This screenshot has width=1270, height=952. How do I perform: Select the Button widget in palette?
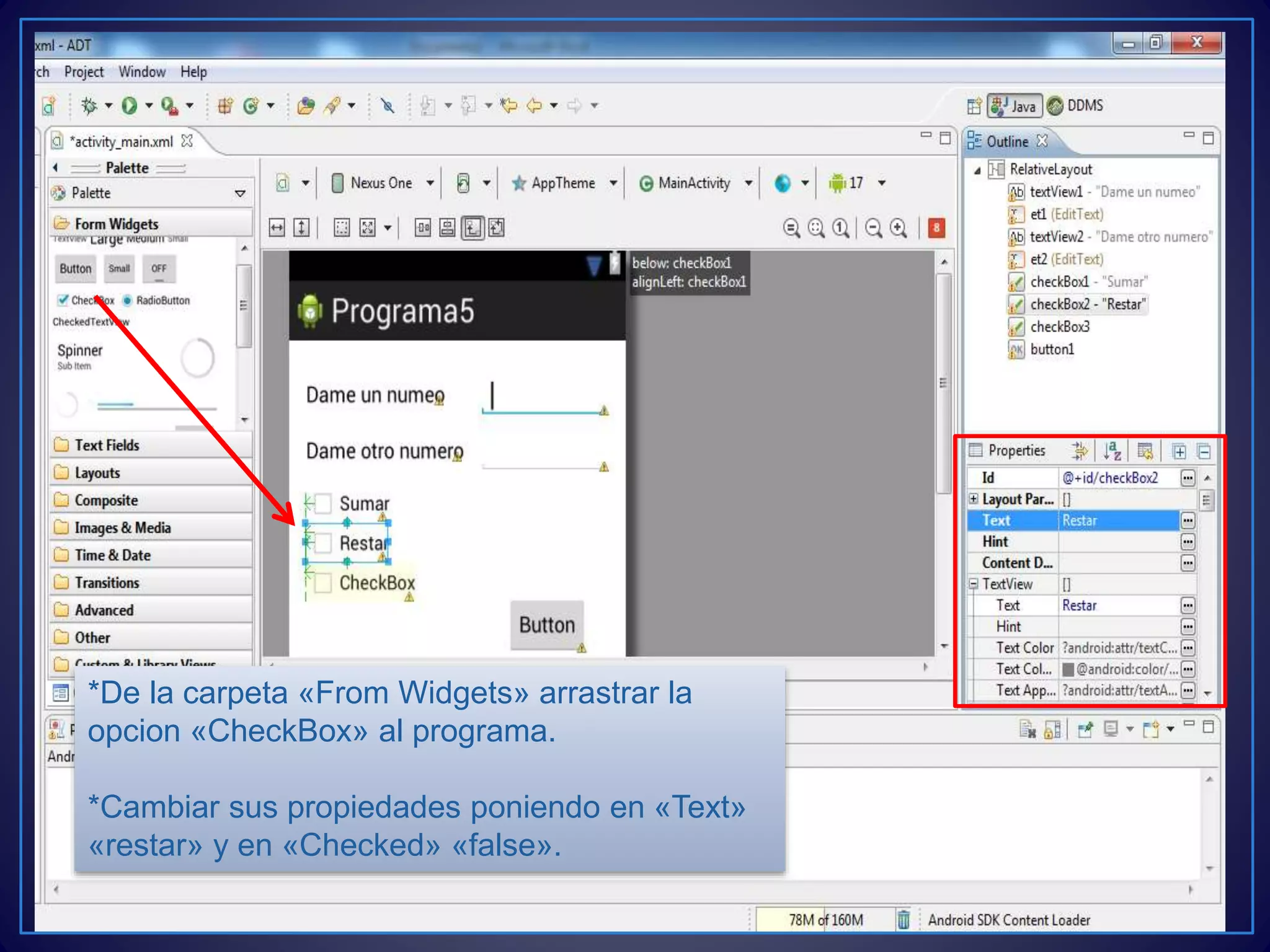[x=76, y=269]
